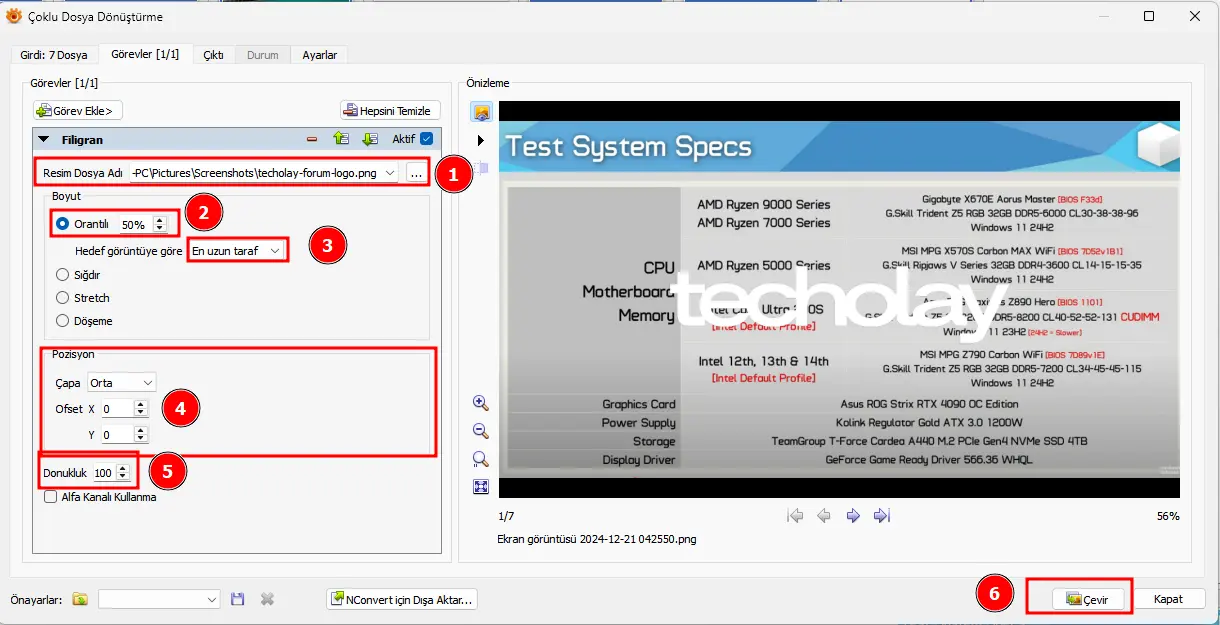Click the 56% zoom value
The height and width of the screenshot is (625, 1220).
pyautogui.click(x=1168, y=516)
